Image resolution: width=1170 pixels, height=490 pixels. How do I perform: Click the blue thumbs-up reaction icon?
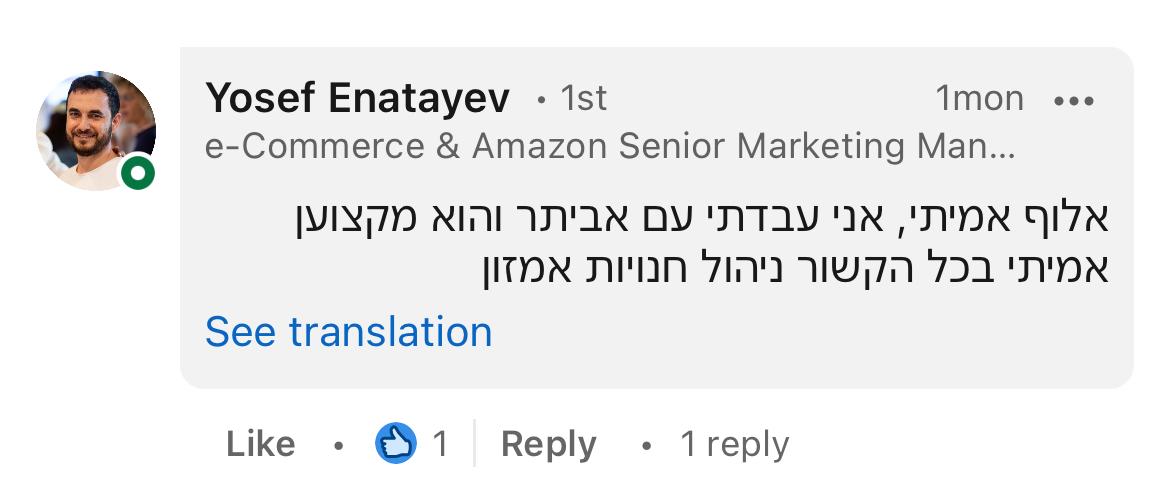tap(396, 443)
